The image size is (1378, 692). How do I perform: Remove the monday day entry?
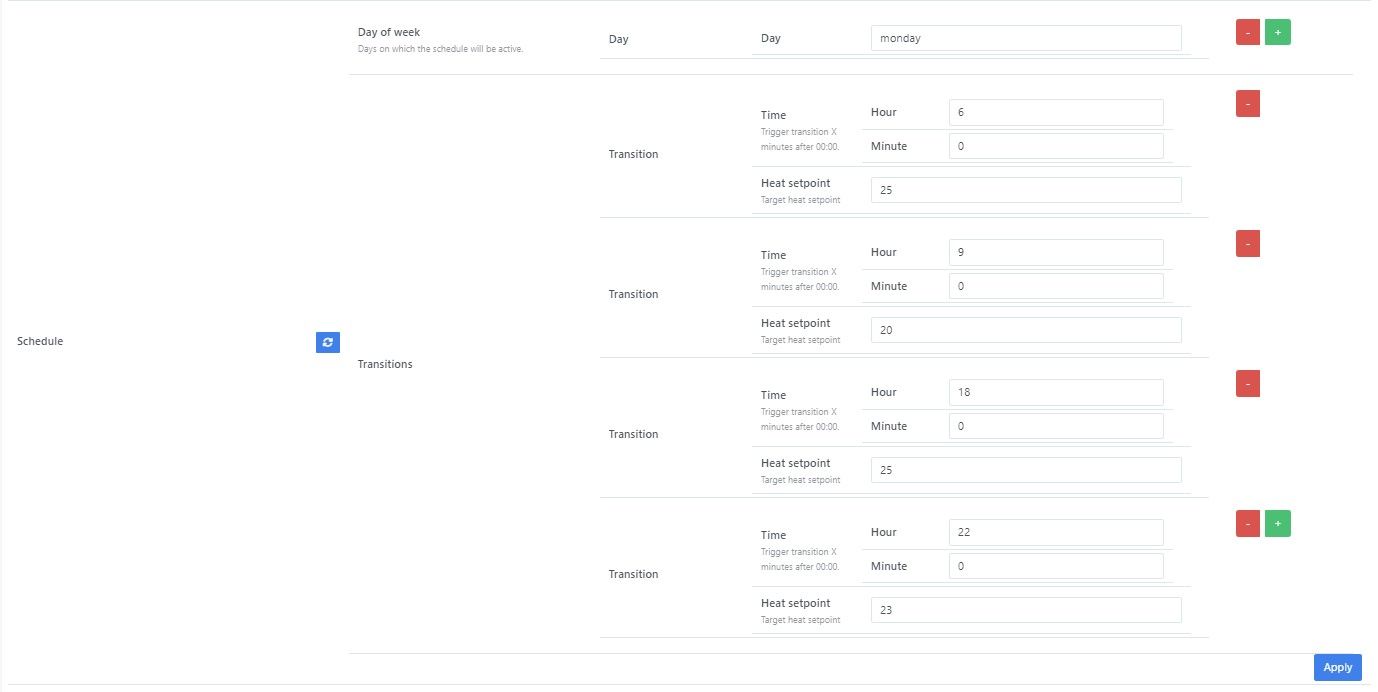pos(1247,33)
